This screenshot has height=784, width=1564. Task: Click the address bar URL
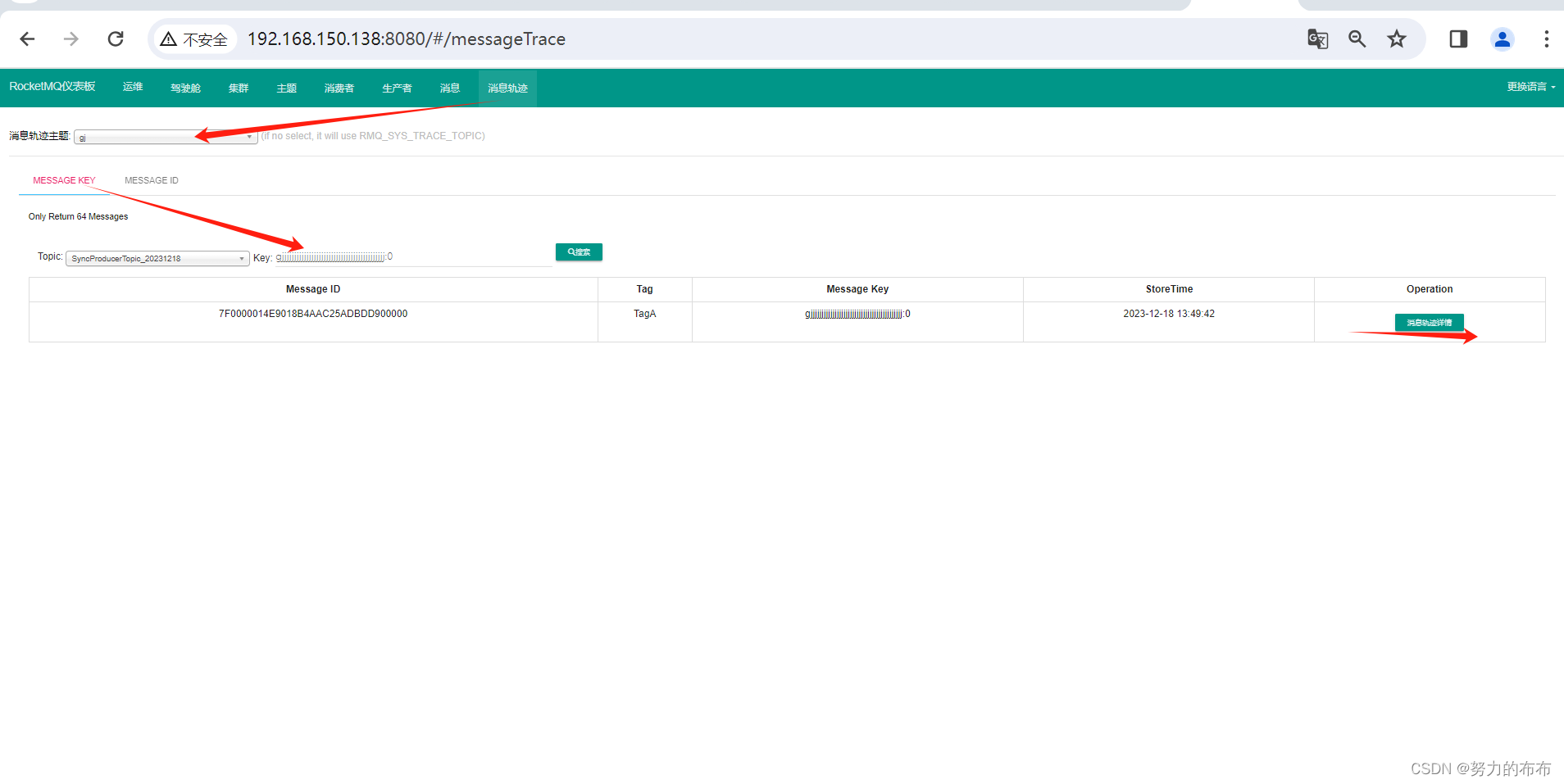point(407,39)
